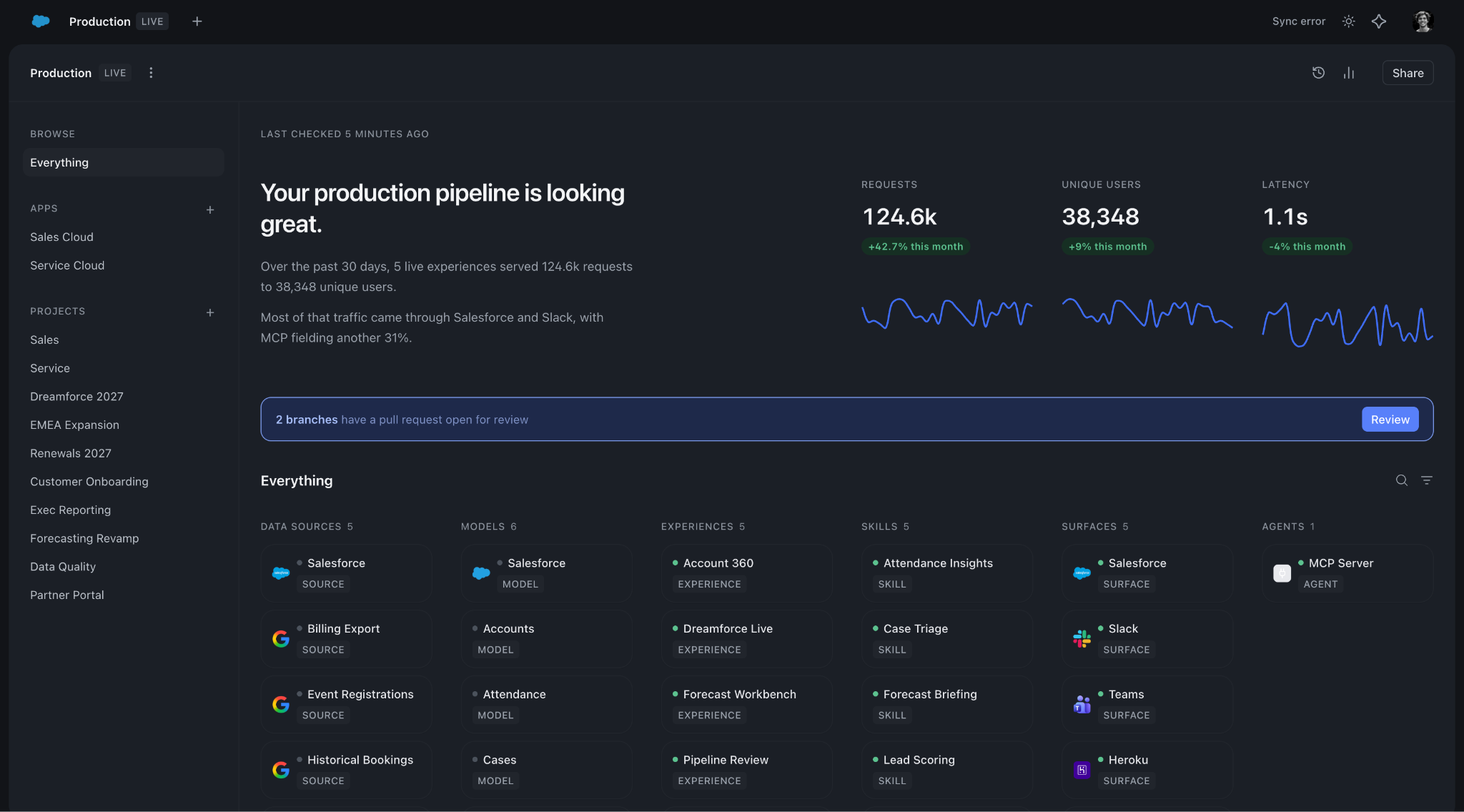Image resolution: width=1464 pixels, height=812 pixels.
Task: Open the user profile avatar
Action: point(1423,21)
